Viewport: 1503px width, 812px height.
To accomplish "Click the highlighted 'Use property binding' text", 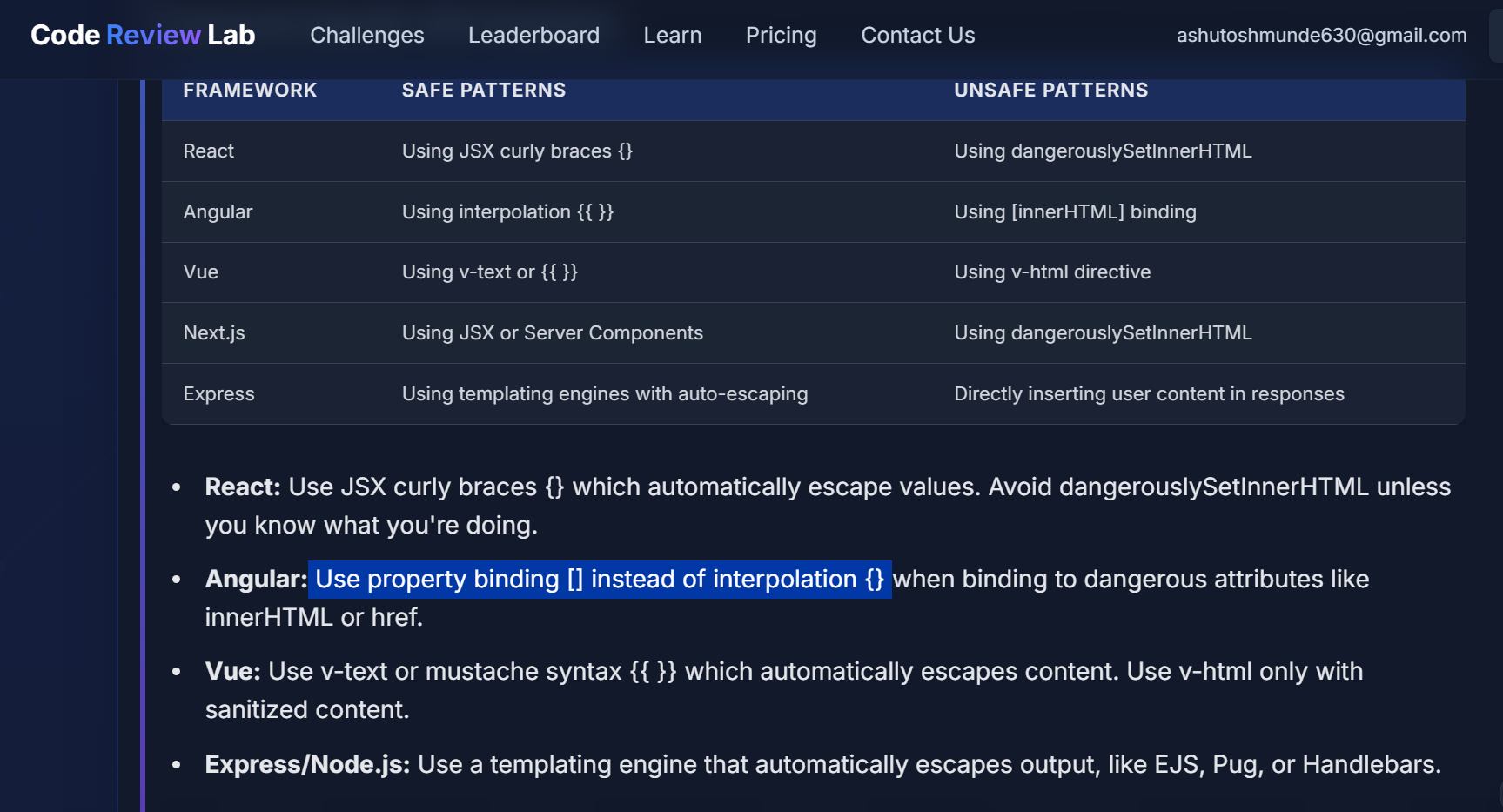I will [599, 580].
